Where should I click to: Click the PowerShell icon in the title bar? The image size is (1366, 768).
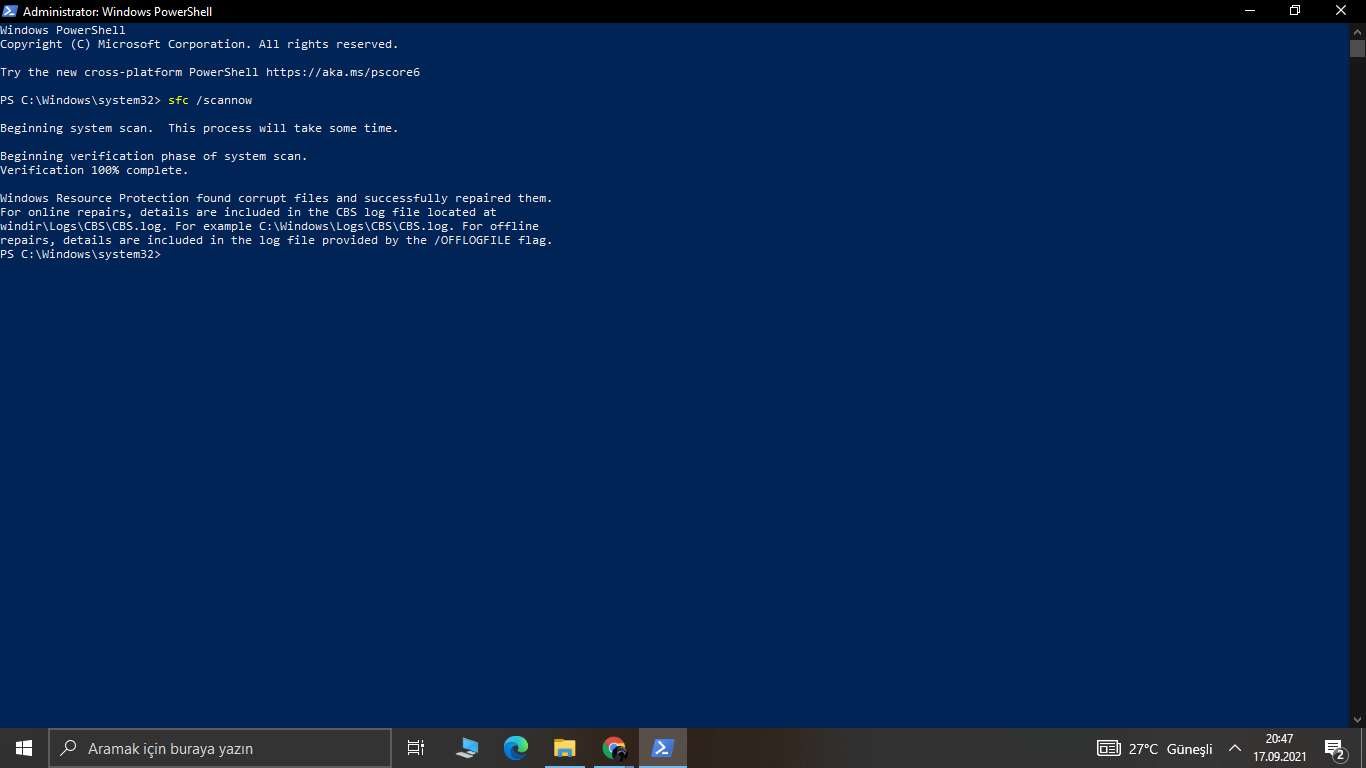[x=10, y=11]
